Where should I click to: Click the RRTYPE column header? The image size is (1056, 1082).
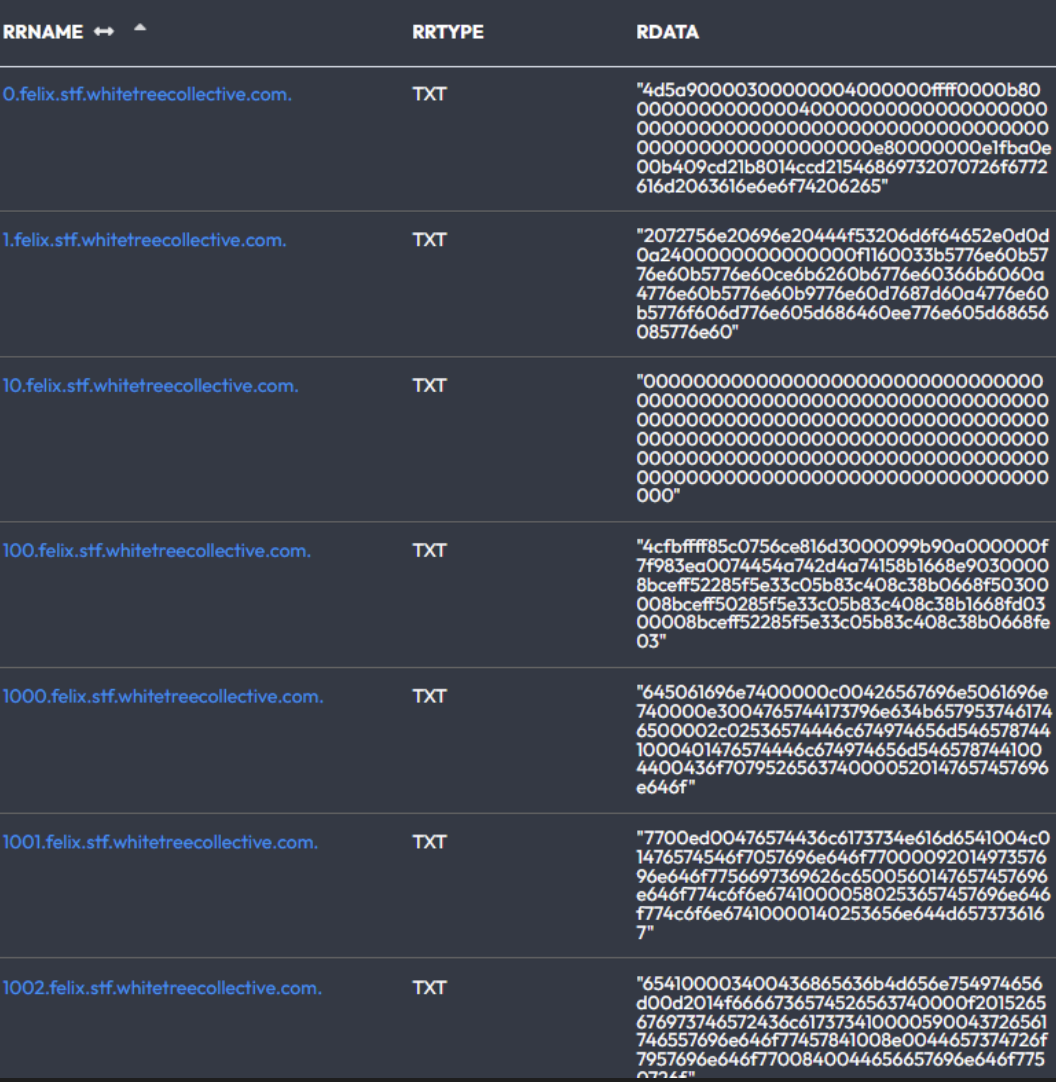click(x=447, y=32)
